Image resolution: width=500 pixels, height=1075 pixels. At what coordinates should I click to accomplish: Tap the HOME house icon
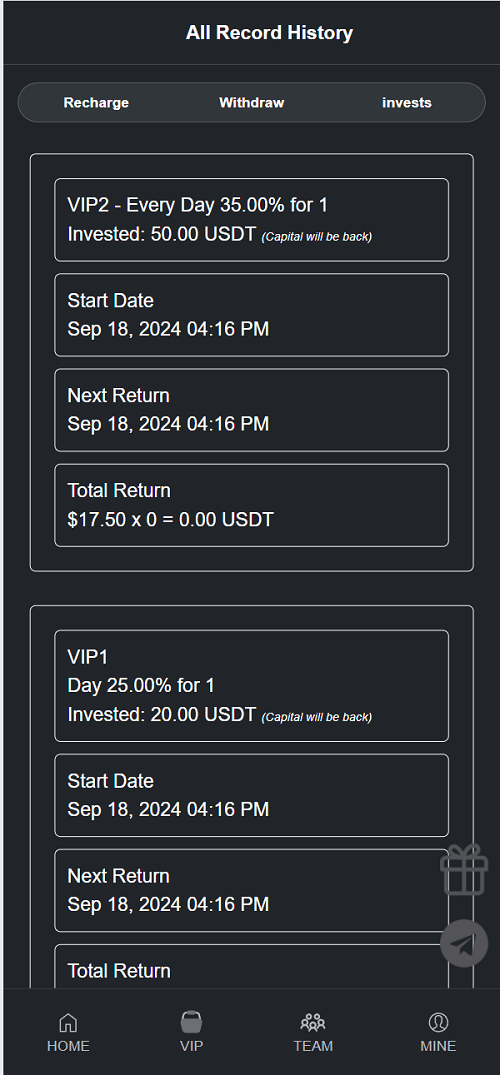pyautogui.click(x=68, y=1022)
